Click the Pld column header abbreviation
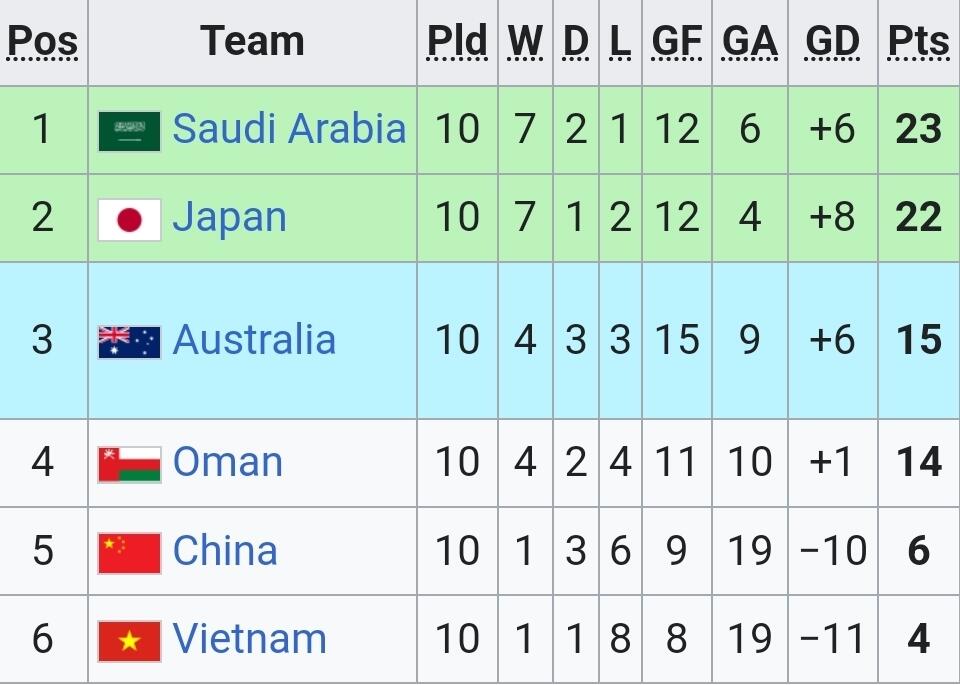This screenshot has width=960, height=685. 457,42
